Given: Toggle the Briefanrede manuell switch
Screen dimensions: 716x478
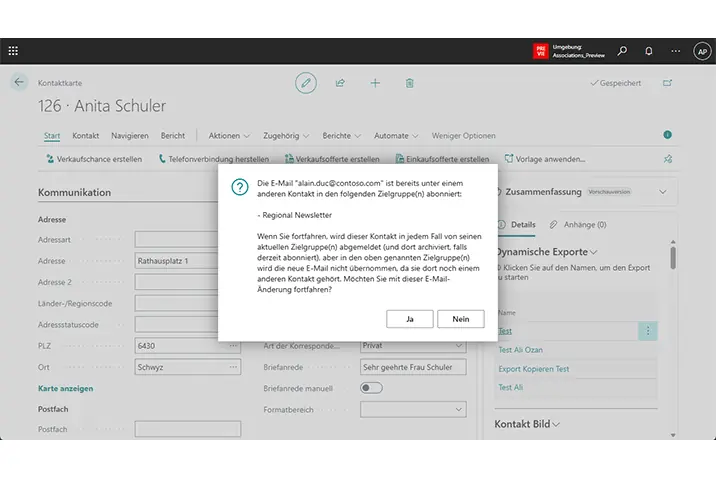Looking at the screenshot, I should click(371, 388).
